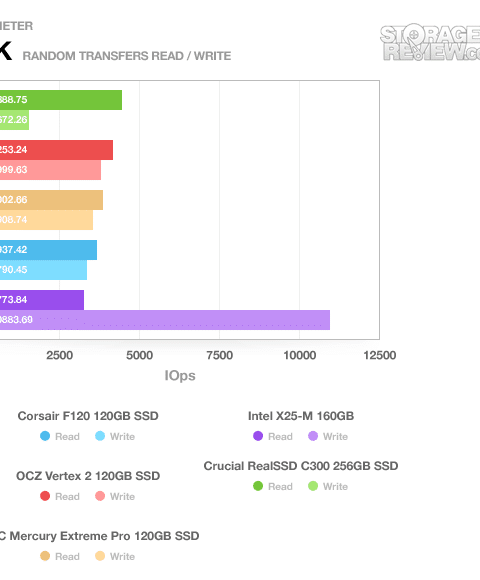
Task: Select the light-green bar labeled 72.26
Action: [x=14, y=120]
